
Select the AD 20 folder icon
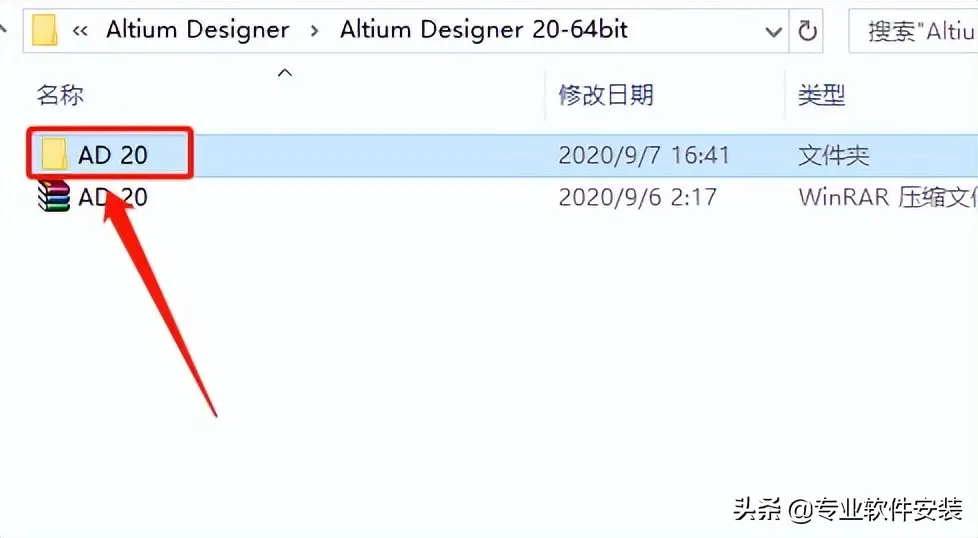[54, 154]
